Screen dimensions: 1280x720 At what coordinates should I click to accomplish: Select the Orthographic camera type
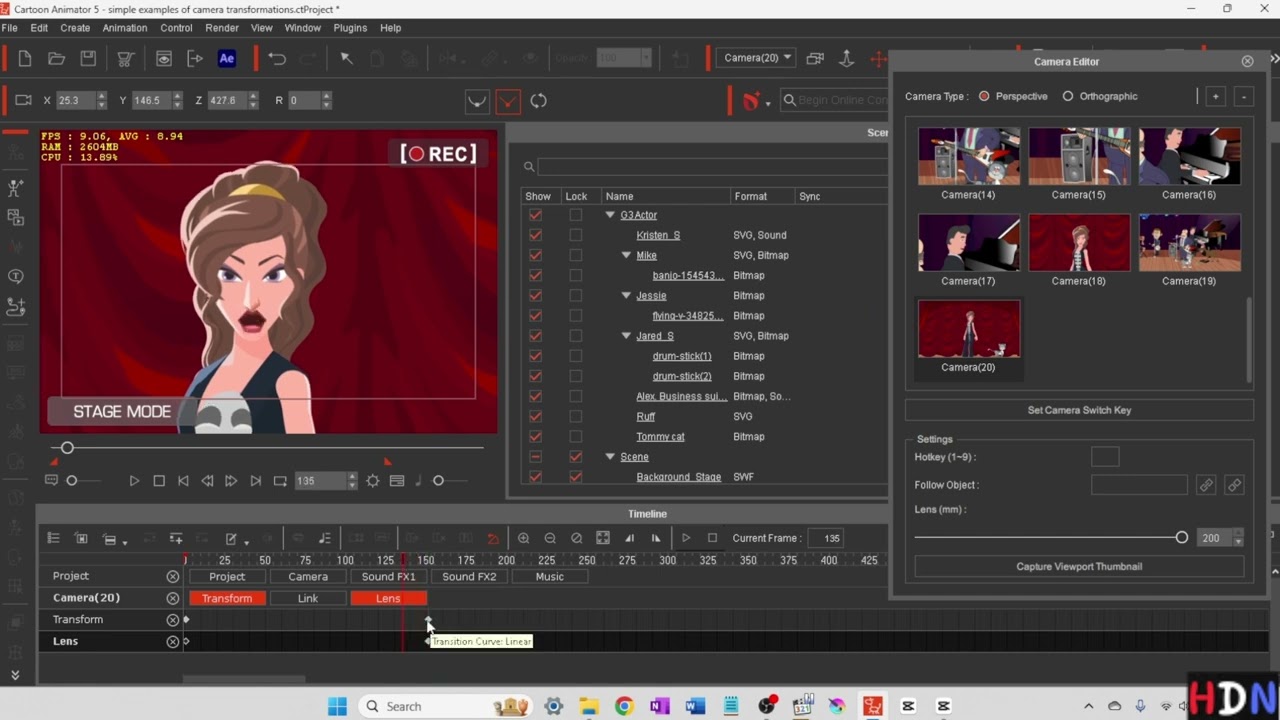pyautogui.click(x=1068, y=97)
